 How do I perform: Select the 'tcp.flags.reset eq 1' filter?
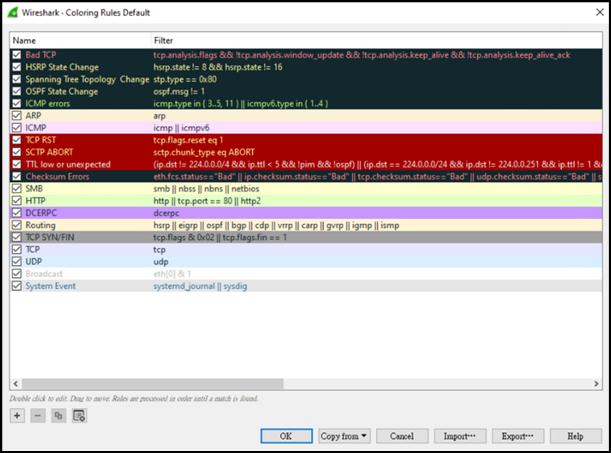pos(188,140)
